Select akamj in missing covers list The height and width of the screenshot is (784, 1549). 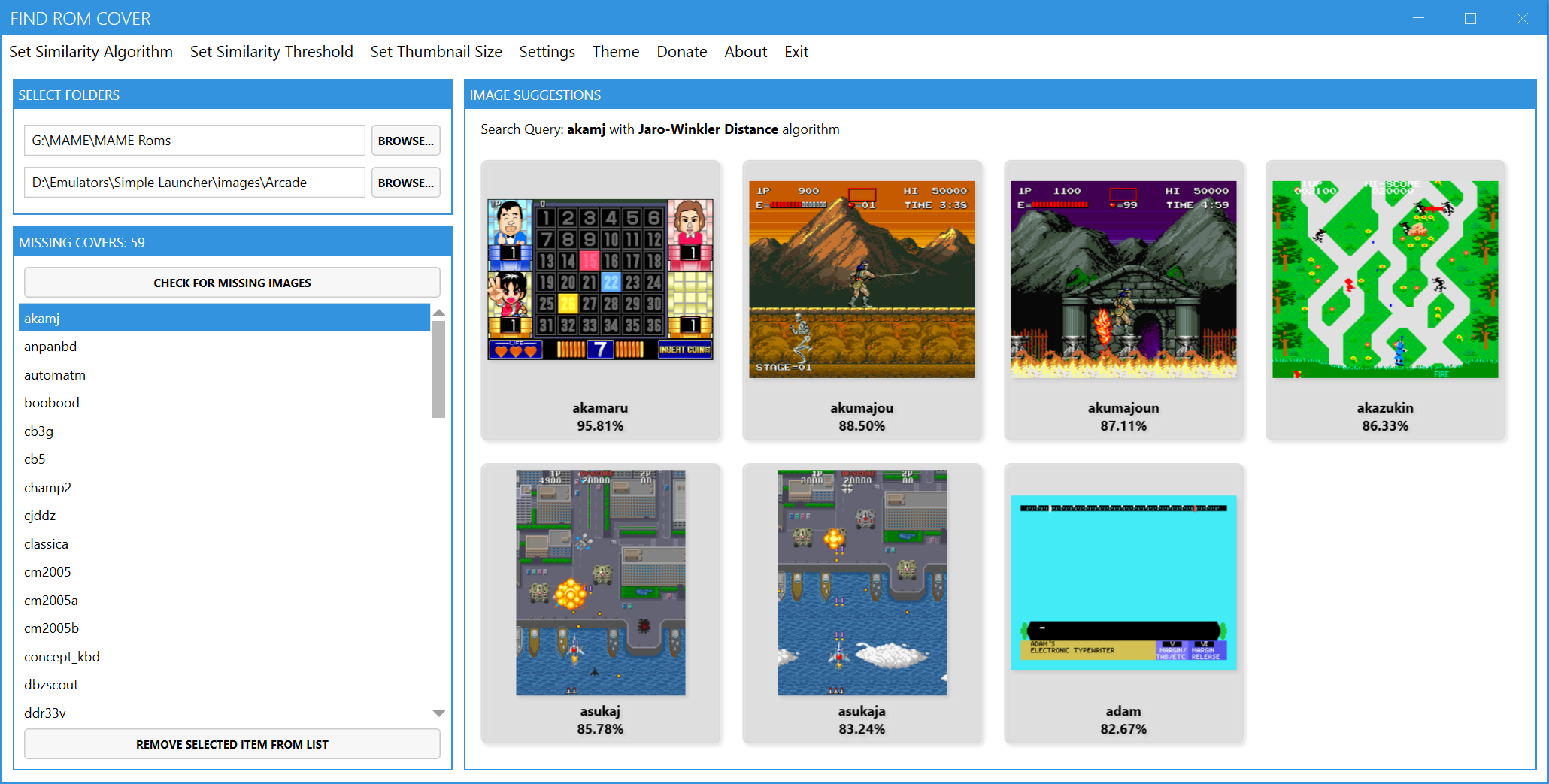(224, 318)
